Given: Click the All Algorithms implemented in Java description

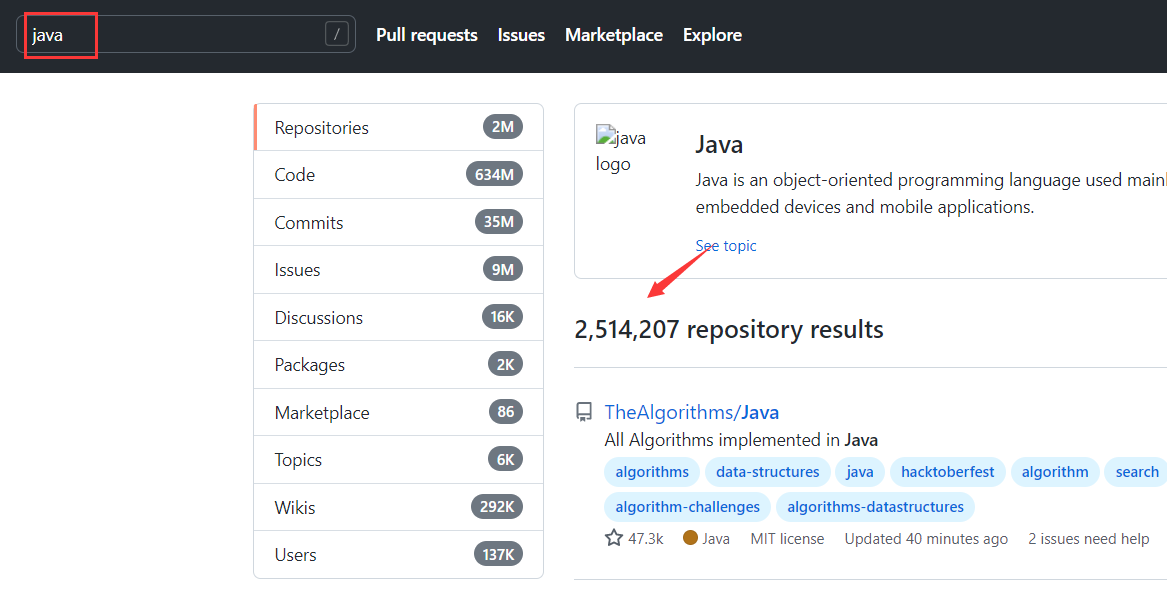Looking at the screenshot, I should click(741, 440).
